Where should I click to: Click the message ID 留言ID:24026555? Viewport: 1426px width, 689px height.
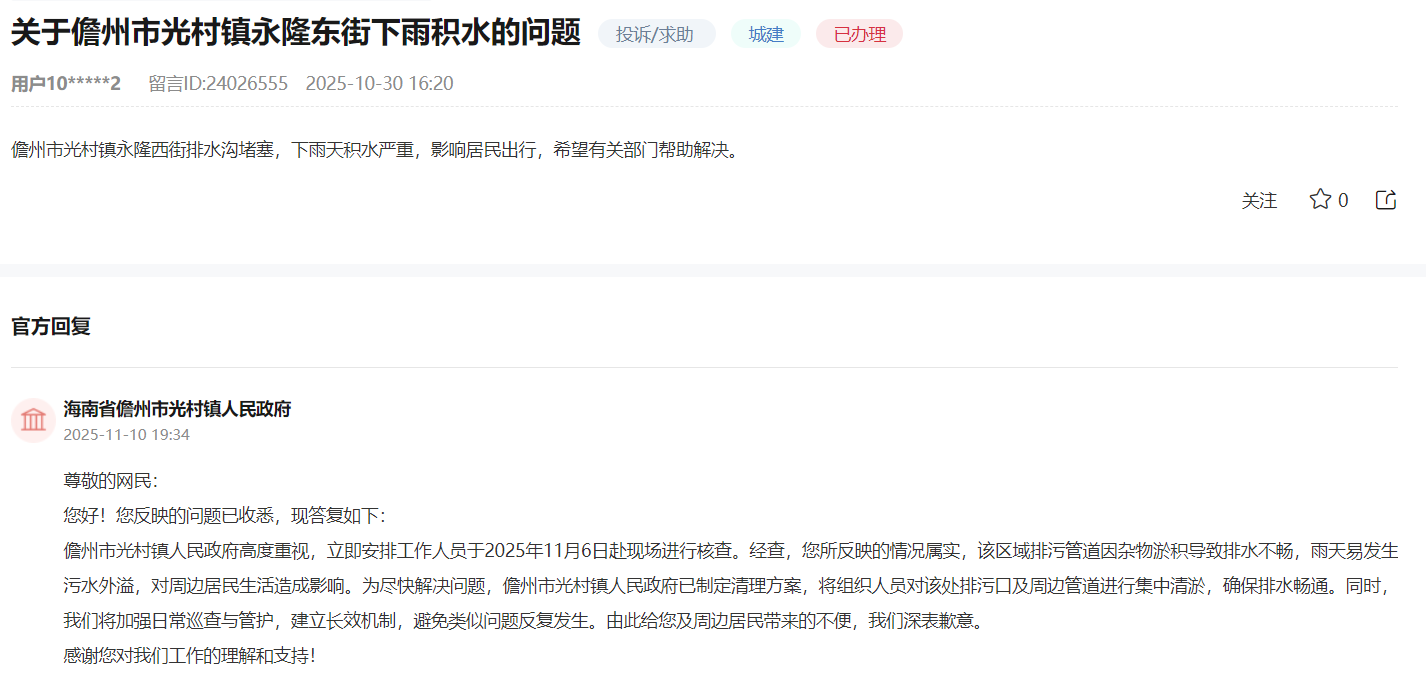[217, 83]
